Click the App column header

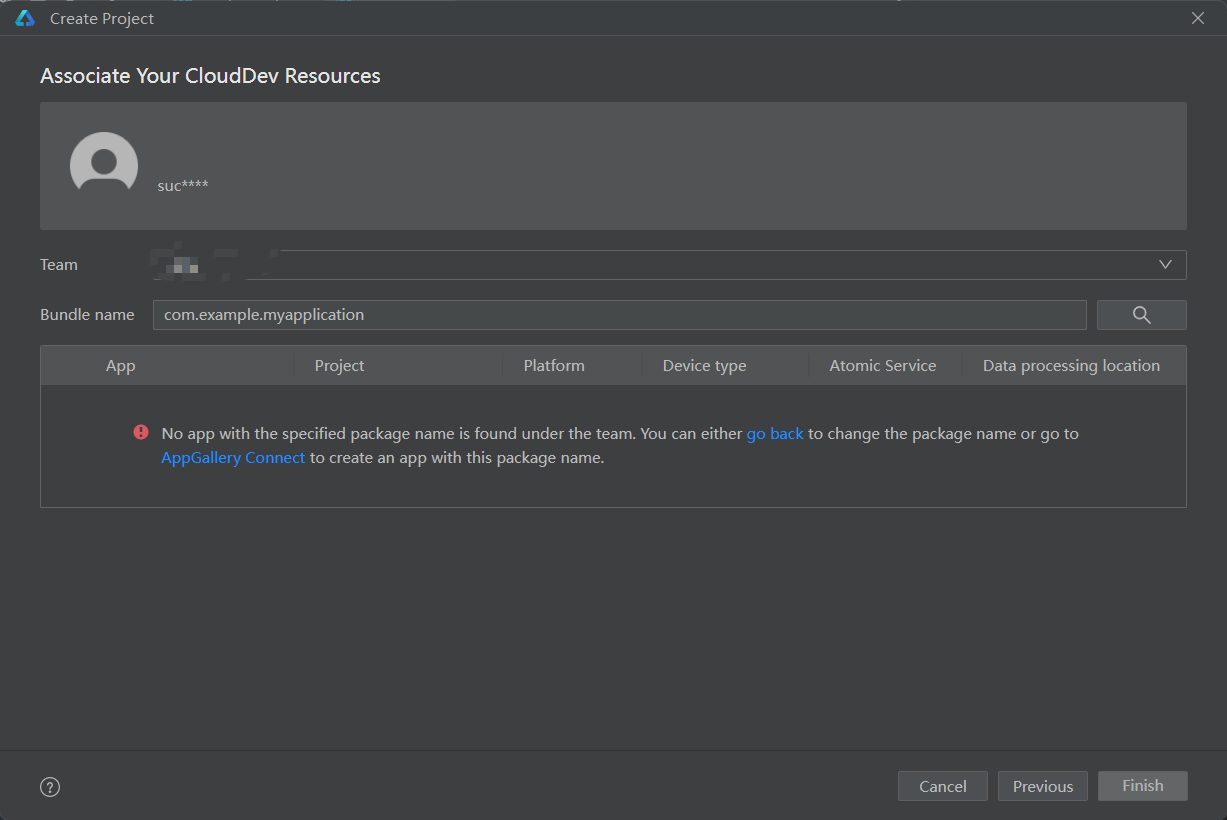click(121, 366)
